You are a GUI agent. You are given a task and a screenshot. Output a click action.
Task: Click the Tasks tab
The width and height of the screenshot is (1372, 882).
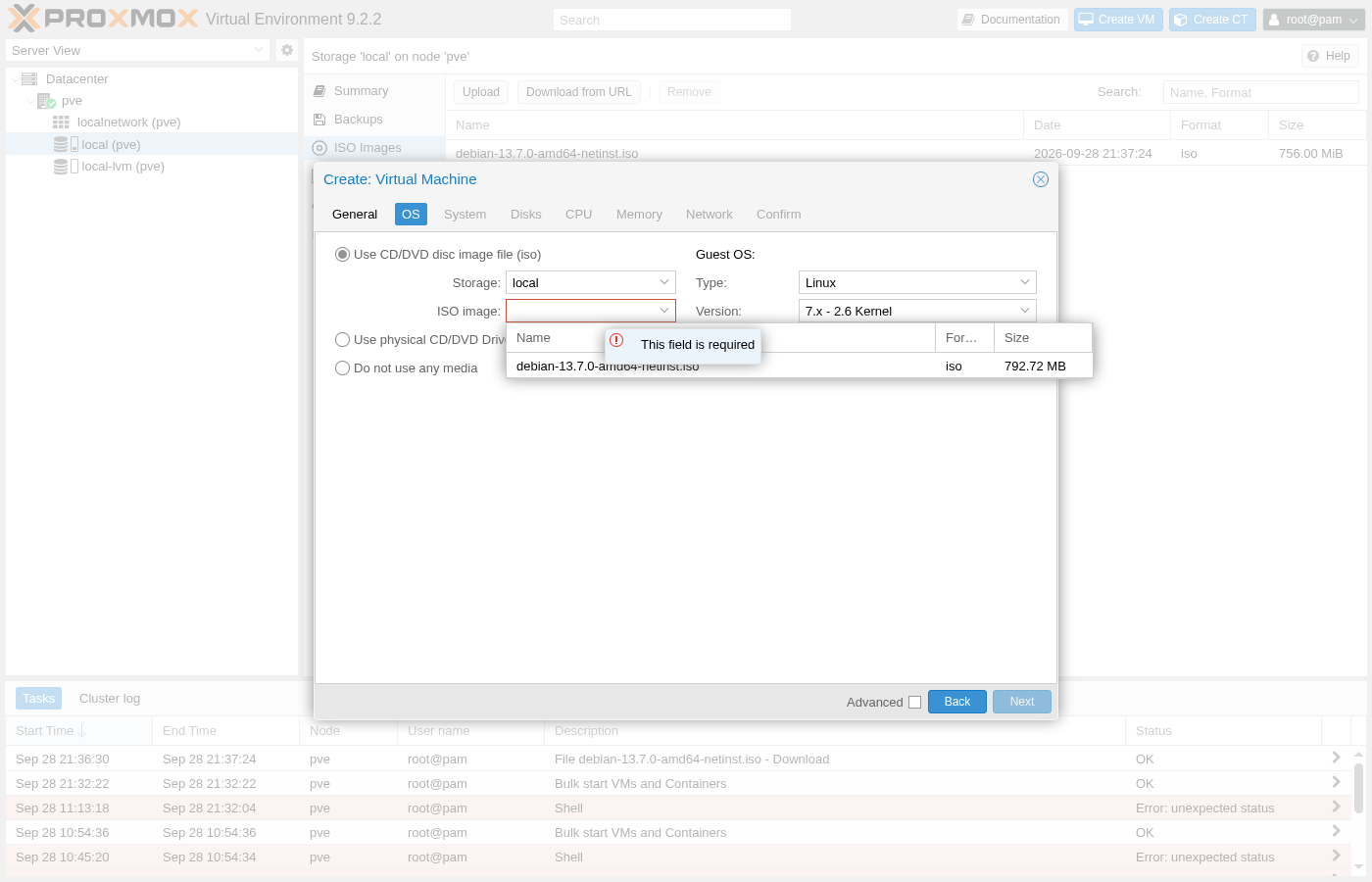38,699
